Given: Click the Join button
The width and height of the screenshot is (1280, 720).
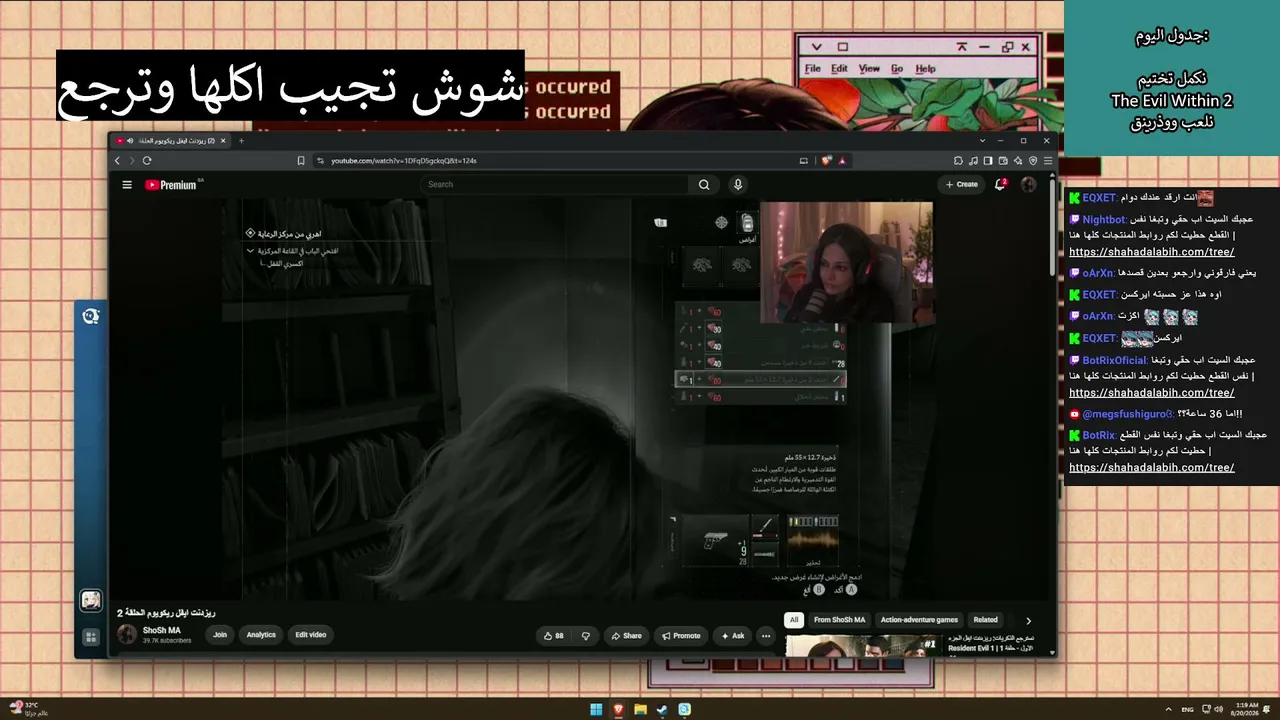Looking at the screenshot, I should (x=220, y=635).
